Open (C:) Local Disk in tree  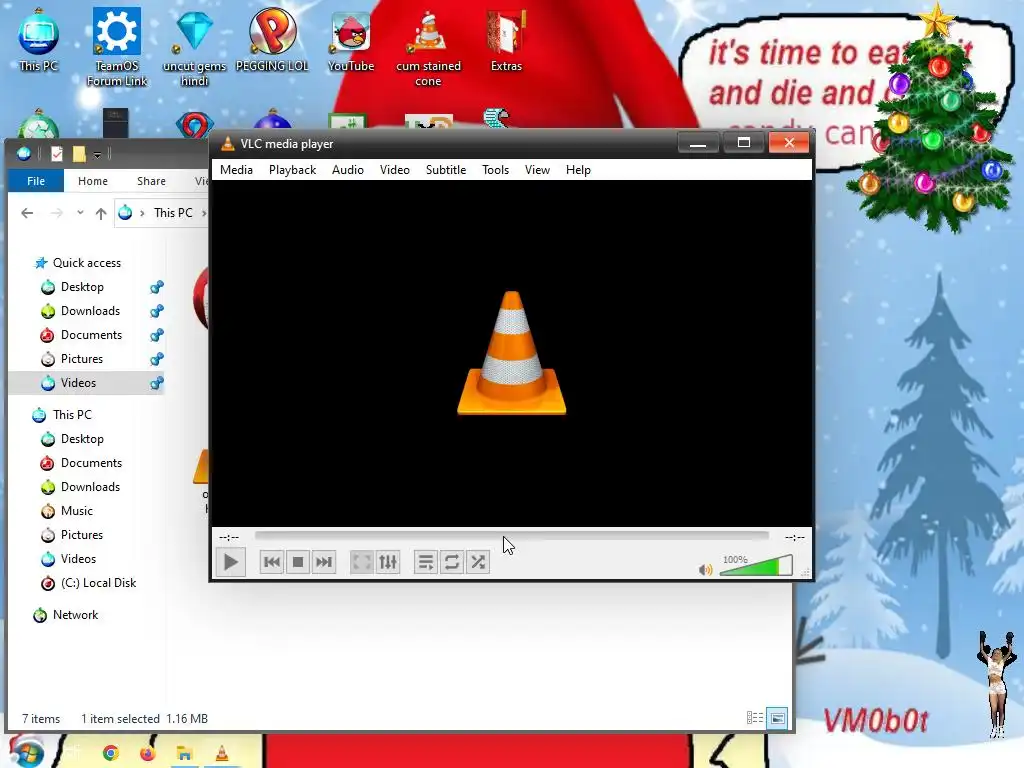coord(98,583)
